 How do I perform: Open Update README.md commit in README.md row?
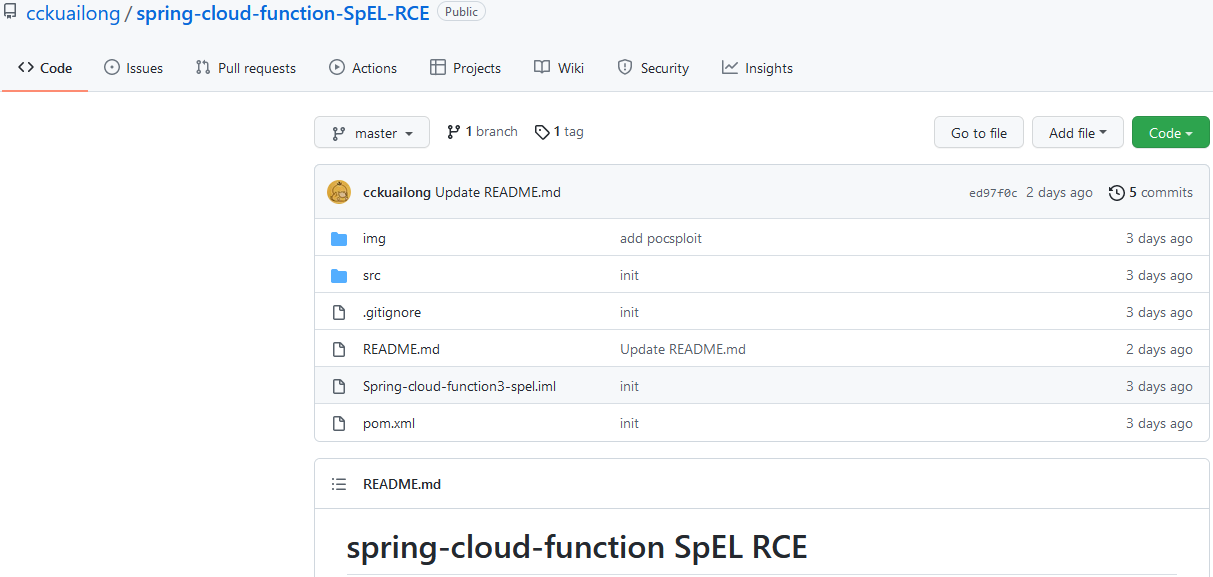click(x=683, y=350)
